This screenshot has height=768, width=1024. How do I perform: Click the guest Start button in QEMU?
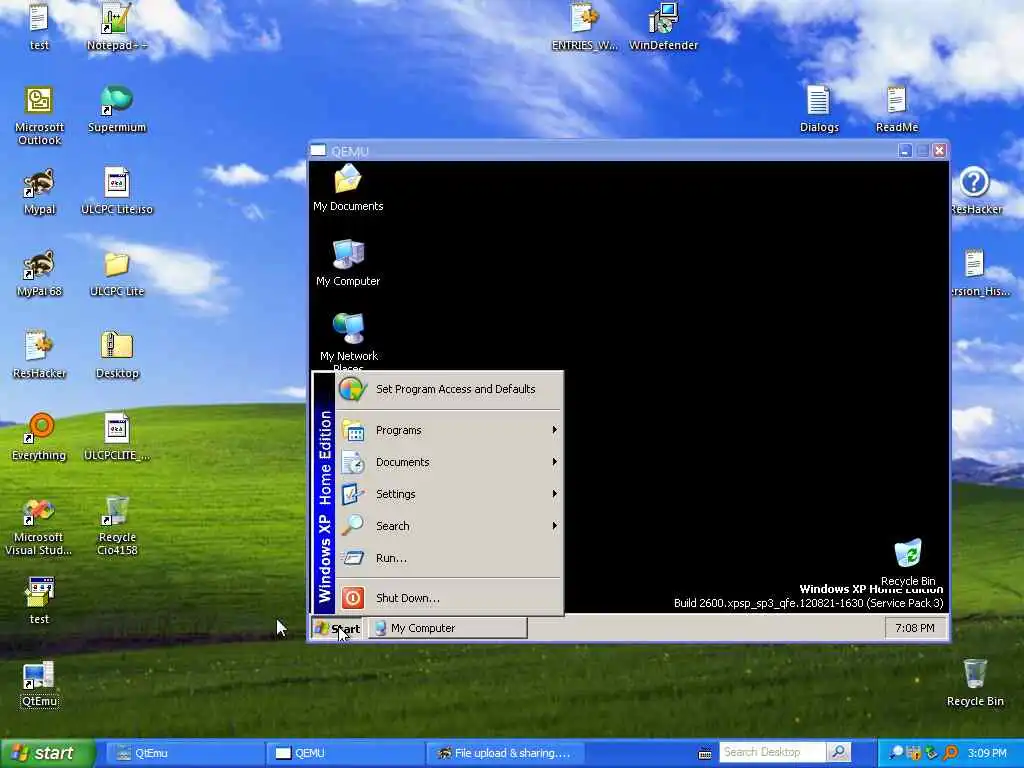(337, 628)
